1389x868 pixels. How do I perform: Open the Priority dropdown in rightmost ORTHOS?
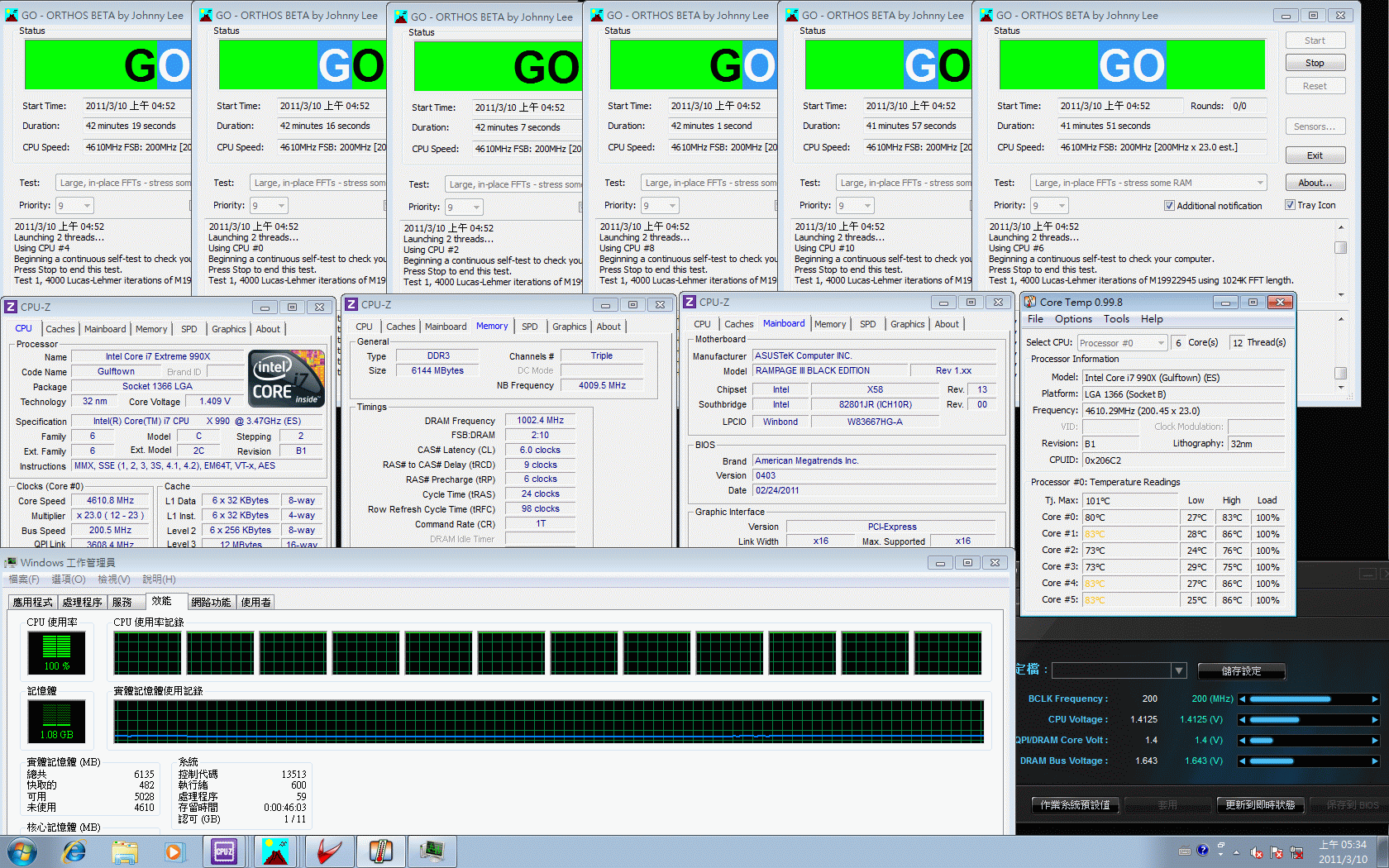tap(1062, 206)
